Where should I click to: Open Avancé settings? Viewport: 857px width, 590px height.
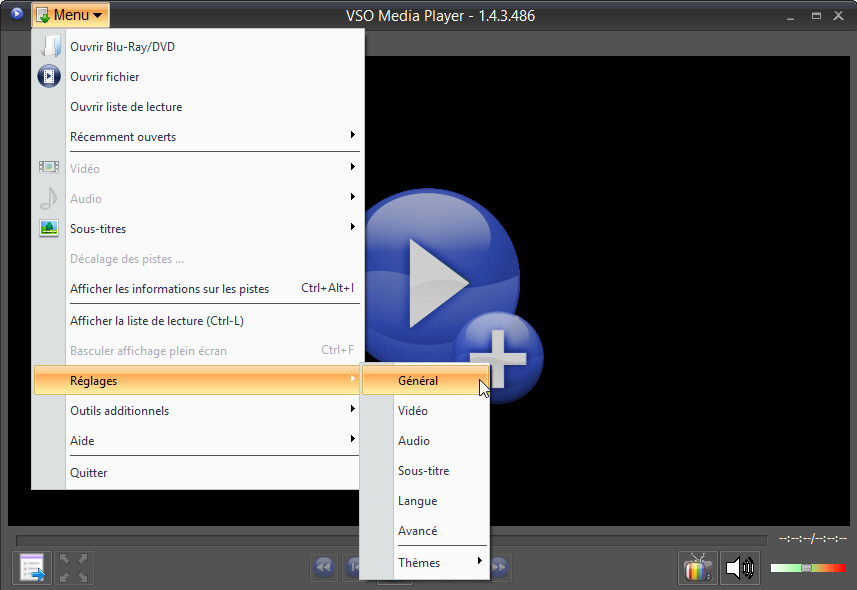(x=425, y=530)
